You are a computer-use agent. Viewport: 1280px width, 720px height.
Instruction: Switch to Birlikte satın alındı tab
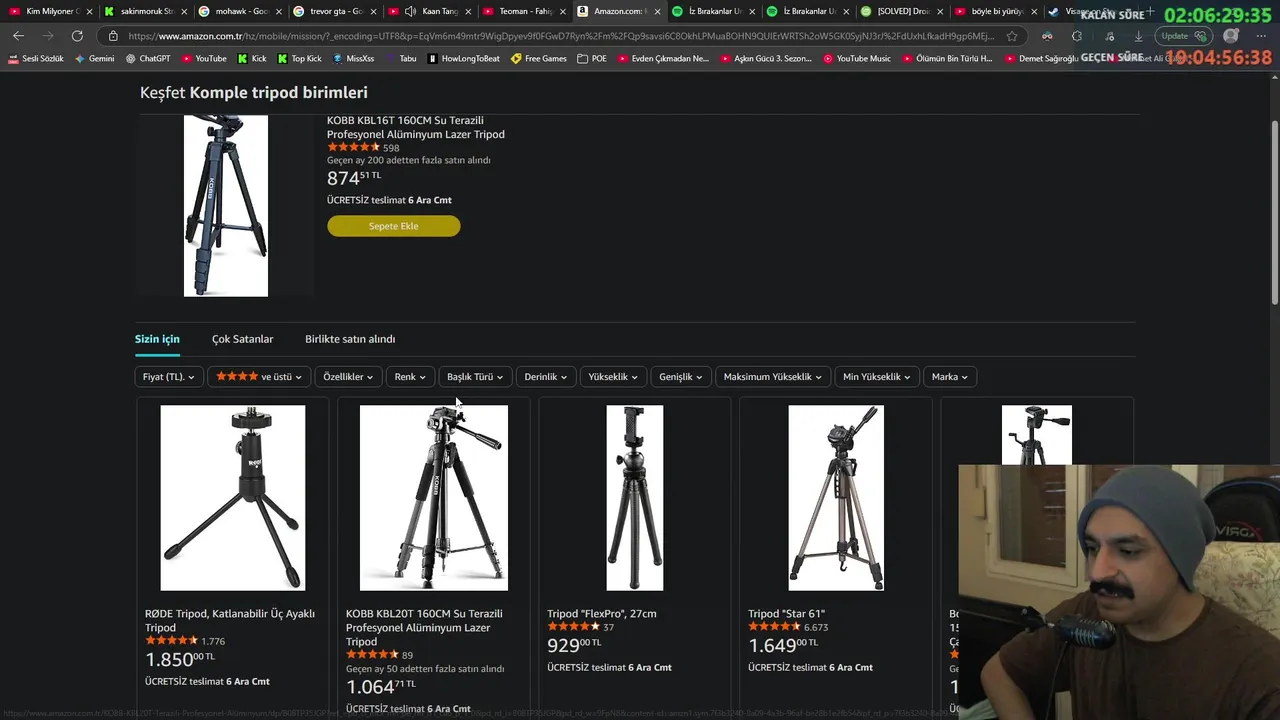click(x=350, y=339)
